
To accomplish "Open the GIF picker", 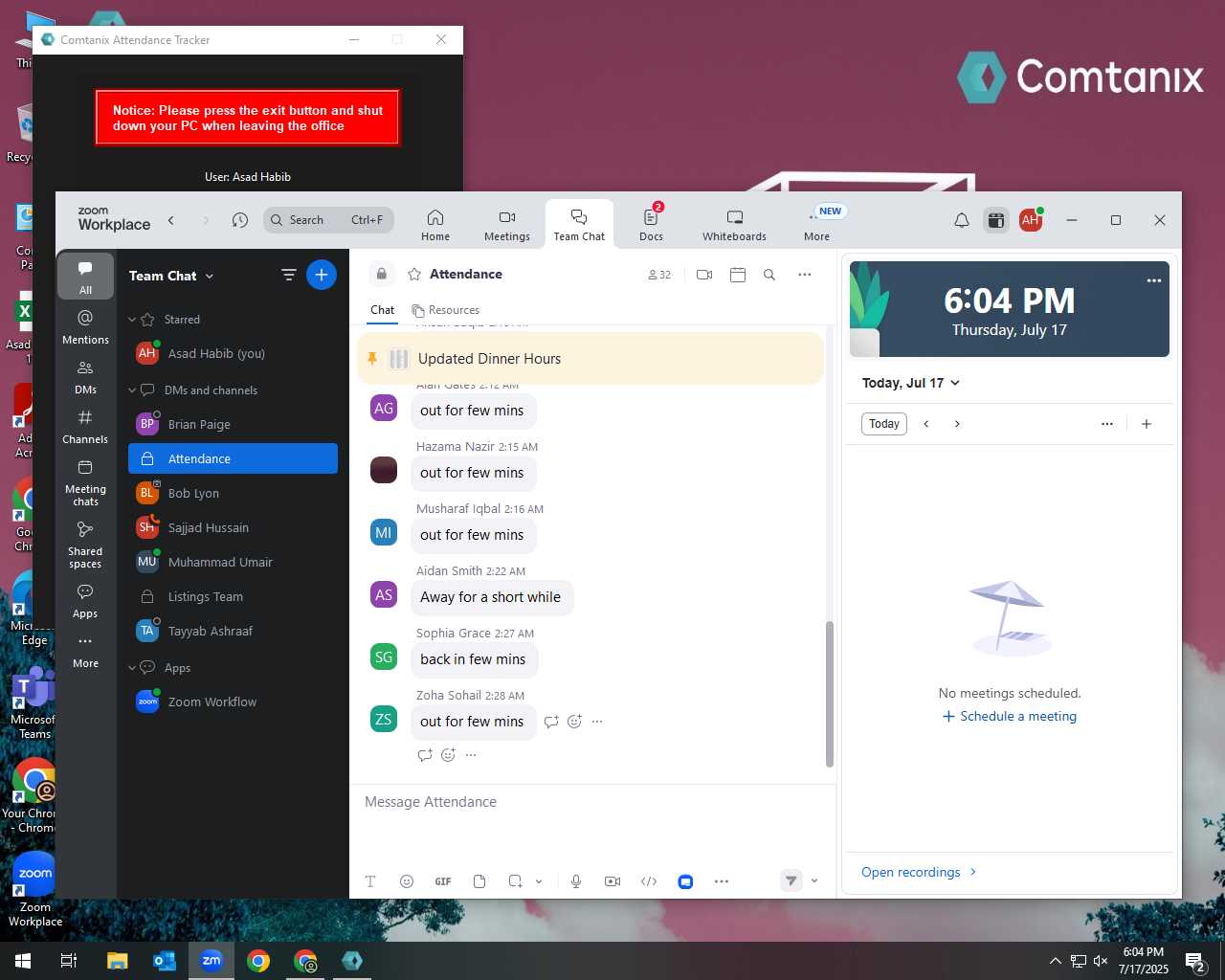I will [x=443, y=881].
